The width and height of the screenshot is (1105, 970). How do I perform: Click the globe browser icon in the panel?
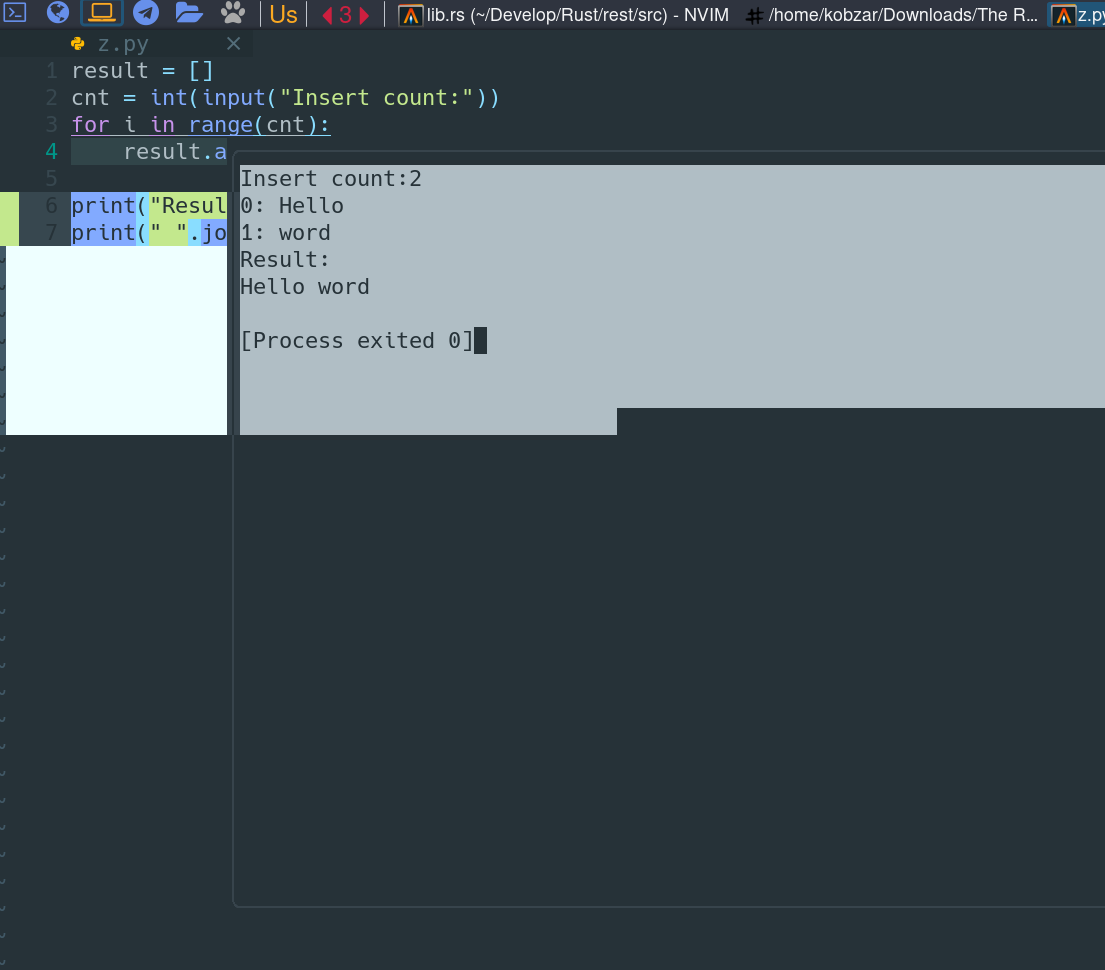tap(57, 14)
